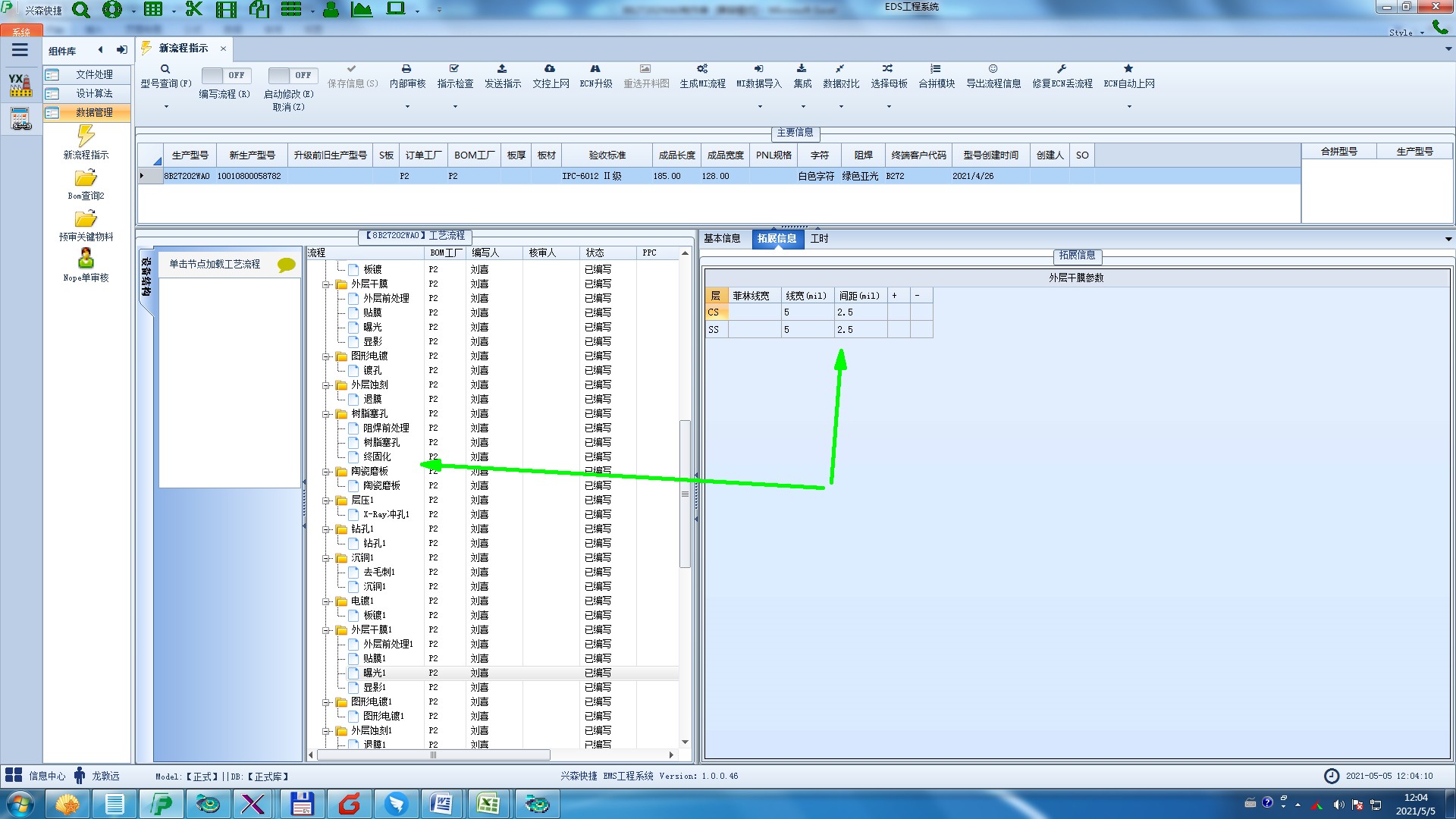This screenshot has height=819, width=1456.
Task: Switch to the 拓展信息 tab
Action: click(x=777, y=238)
